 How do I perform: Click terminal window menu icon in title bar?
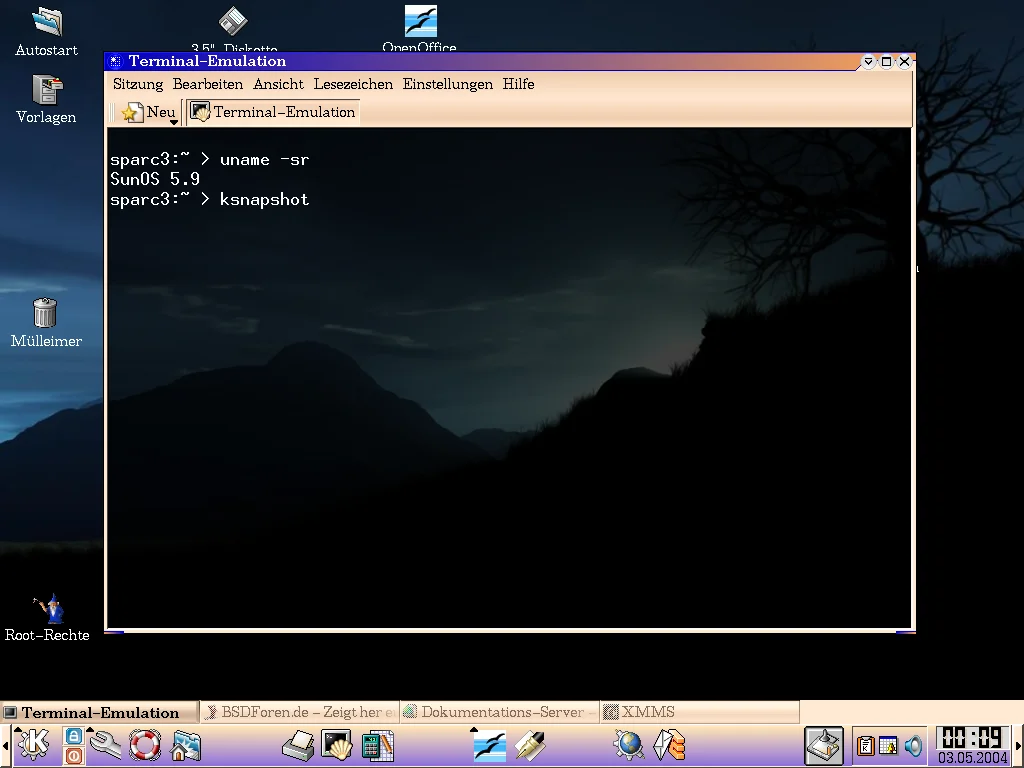pyautogui.click(x=115, y=61)
